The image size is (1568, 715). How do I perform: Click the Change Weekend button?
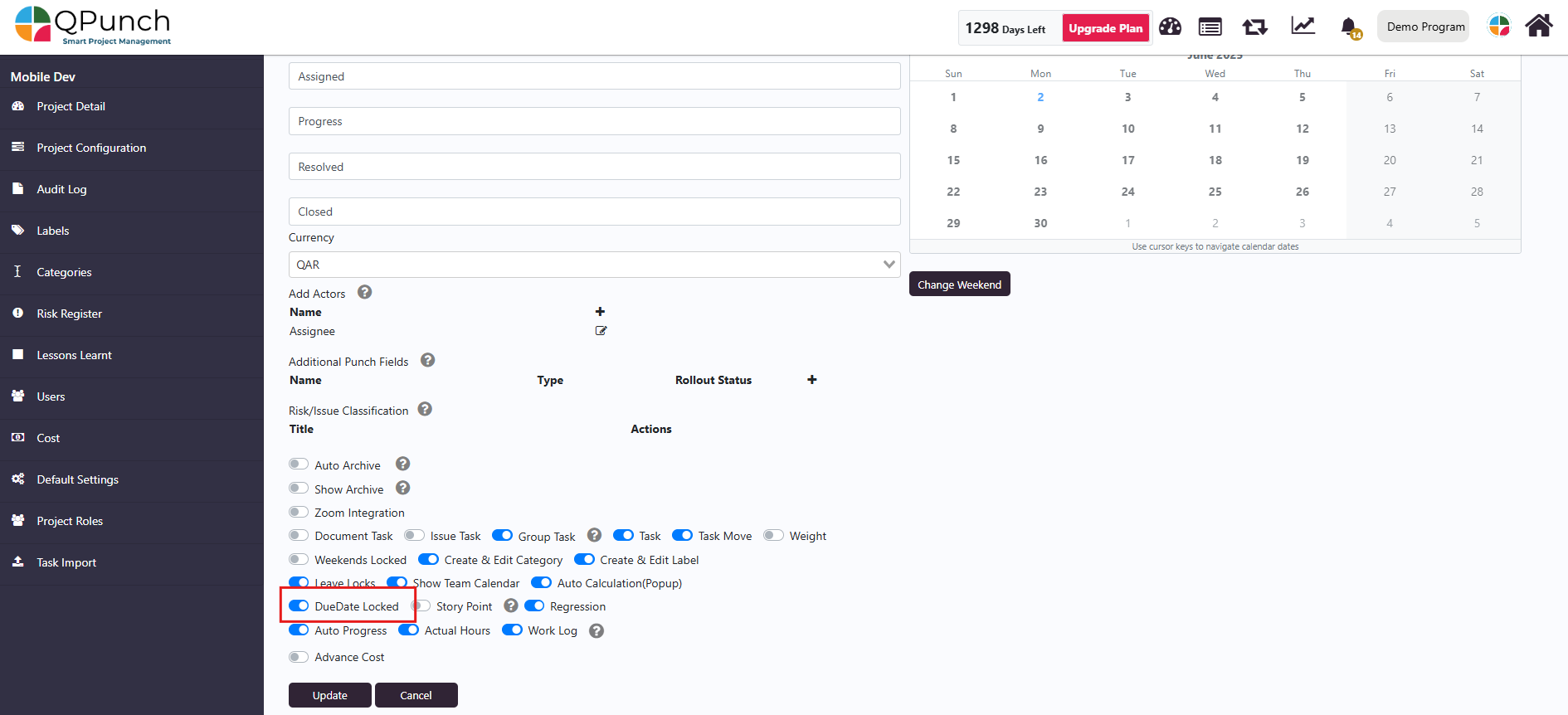pos(959,285)
